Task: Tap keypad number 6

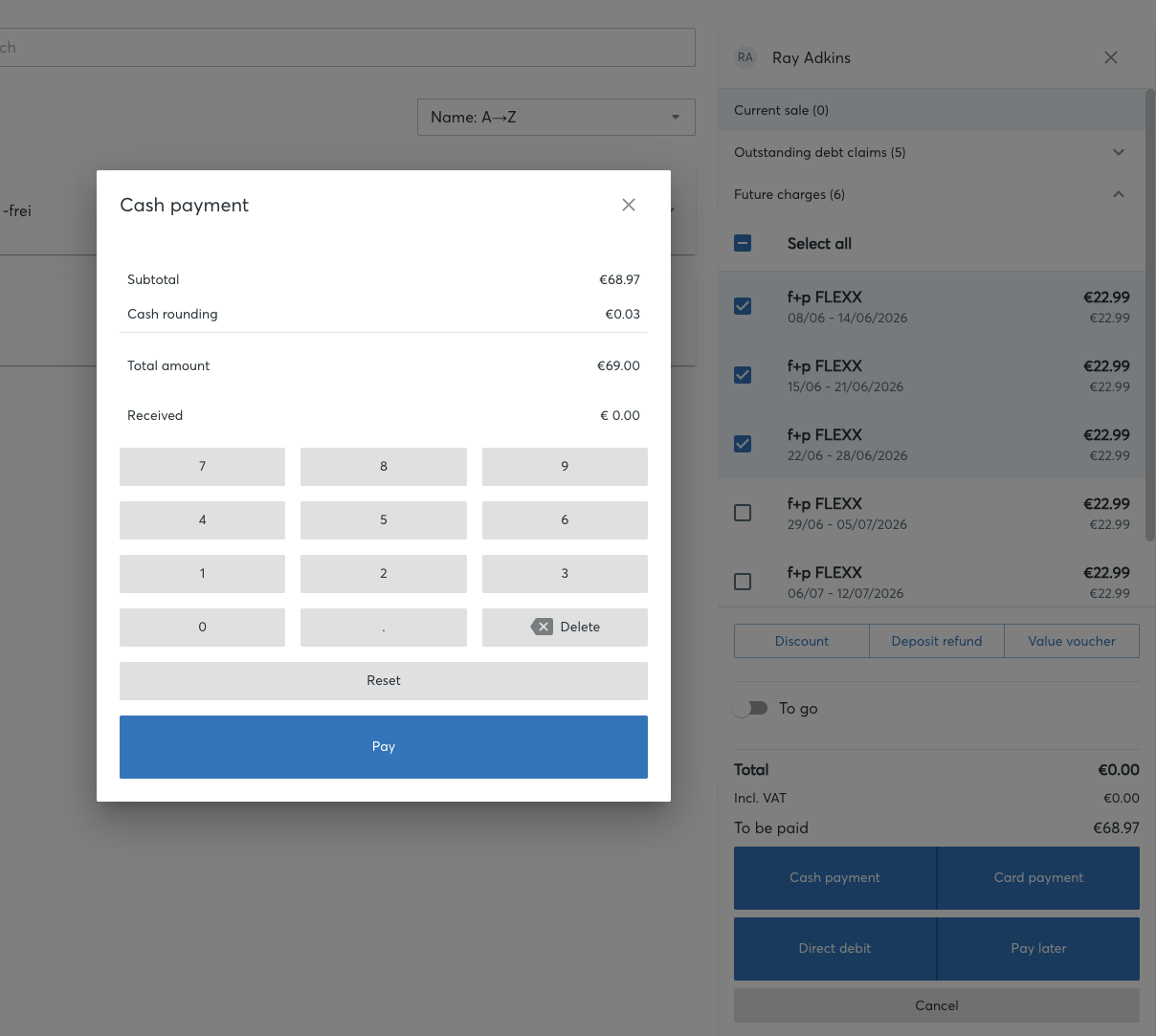Action: click(565, 520)
